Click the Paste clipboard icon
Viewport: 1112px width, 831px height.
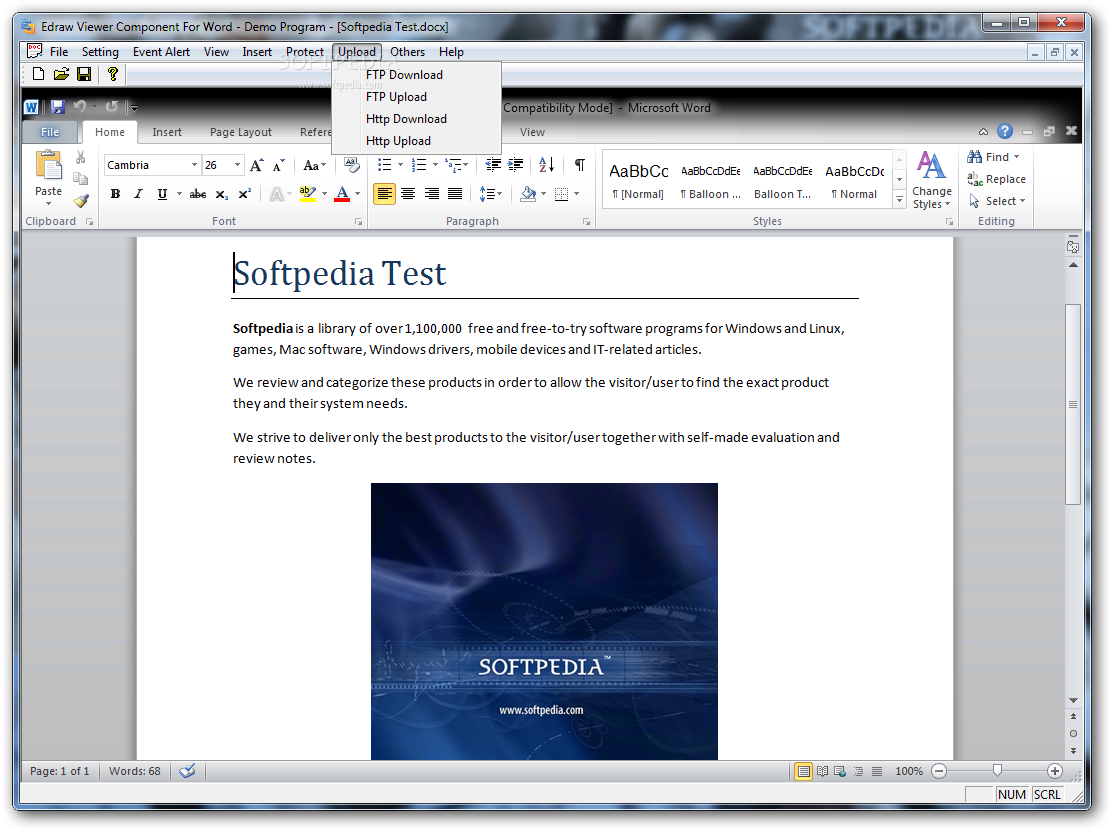(48, 165)
